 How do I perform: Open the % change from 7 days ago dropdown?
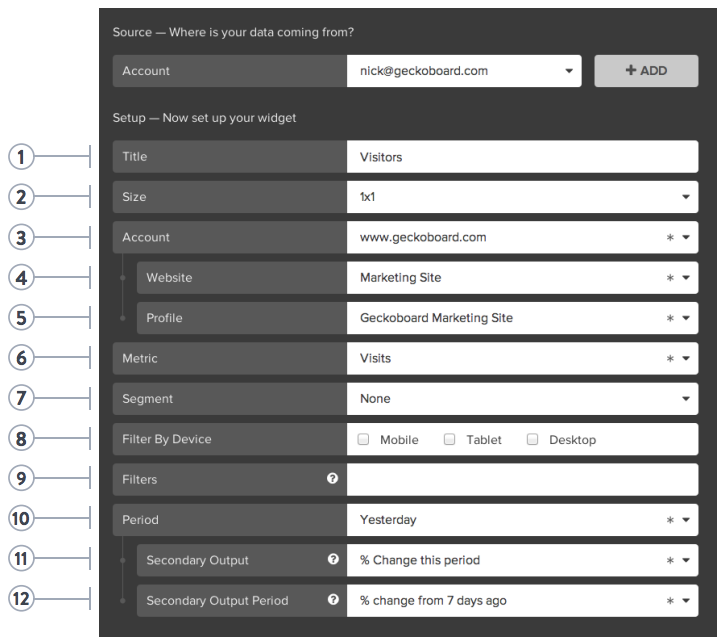[522, 601]
